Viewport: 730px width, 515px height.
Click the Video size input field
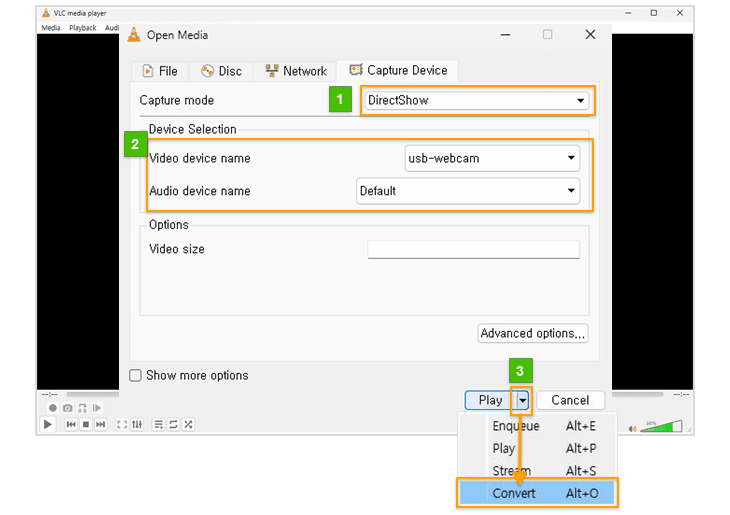(x=473, y=249)
